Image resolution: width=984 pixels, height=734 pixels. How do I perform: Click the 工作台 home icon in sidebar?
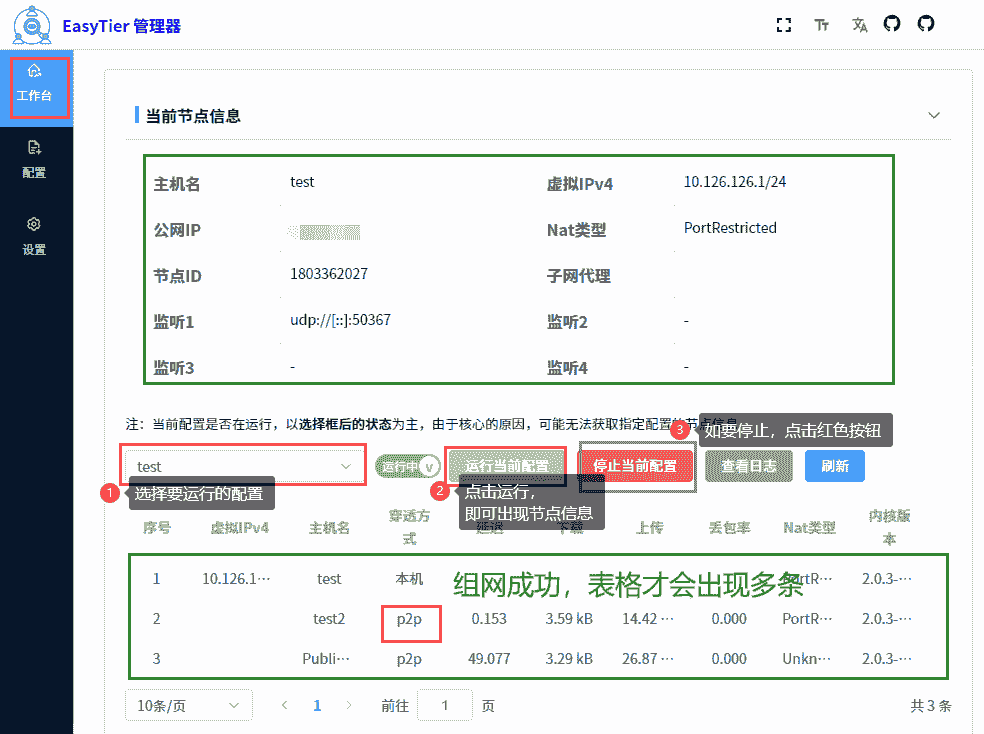point(35,71)
